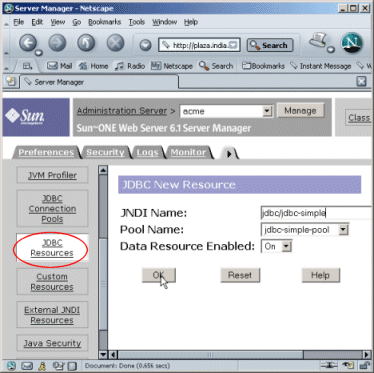Click the Print icon in the toolbar
The height and width of the screenshot is (373, 374).
318,41
